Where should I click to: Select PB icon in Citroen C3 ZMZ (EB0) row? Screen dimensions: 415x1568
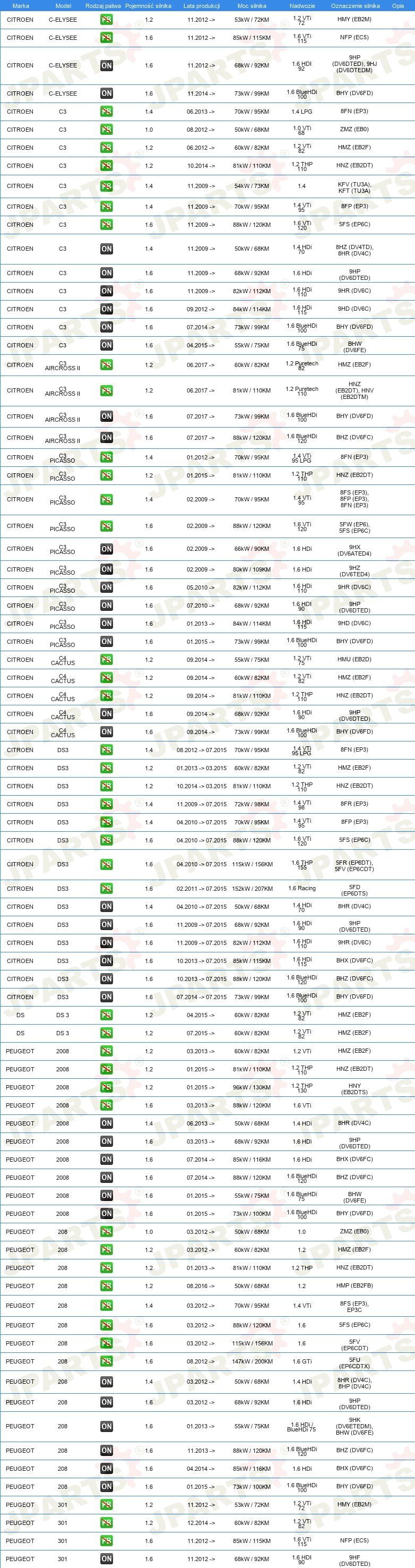click(107, 130)
